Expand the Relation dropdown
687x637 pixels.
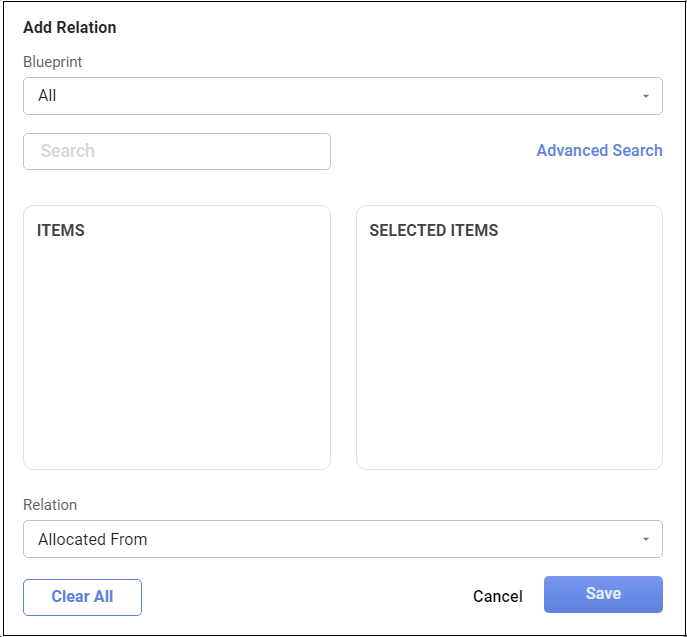click(x=342, y=539)
